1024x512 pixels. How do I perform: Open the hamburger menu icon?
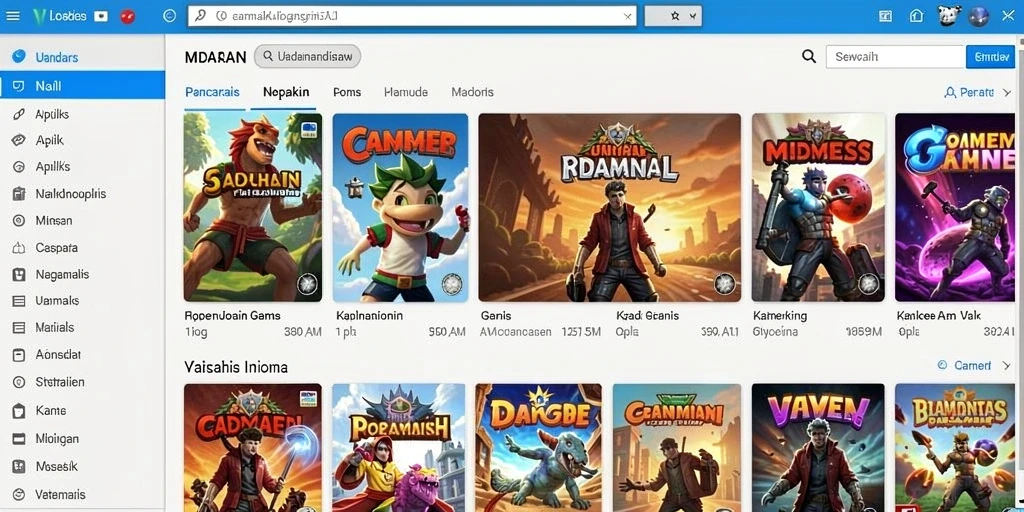click(12, 16)
